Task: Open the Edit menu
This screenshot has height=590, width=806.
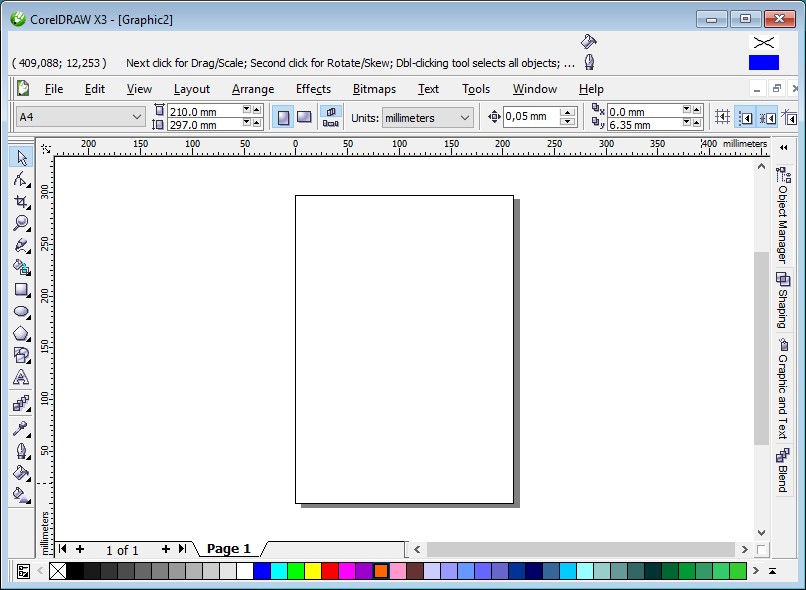Action: click(95, 89)
